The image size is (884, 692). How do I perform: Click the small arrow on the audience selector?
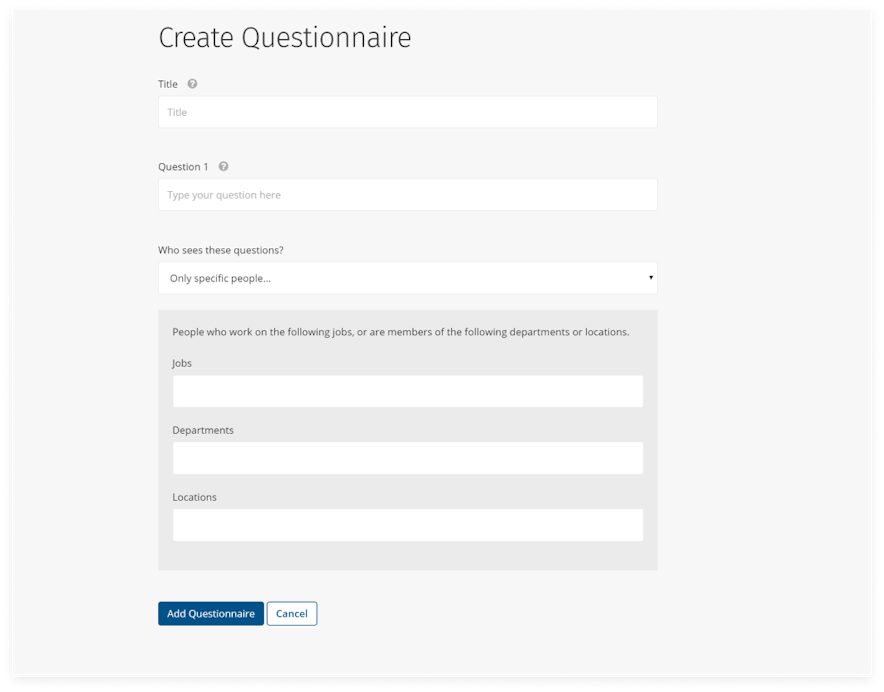tap(651, 278)
